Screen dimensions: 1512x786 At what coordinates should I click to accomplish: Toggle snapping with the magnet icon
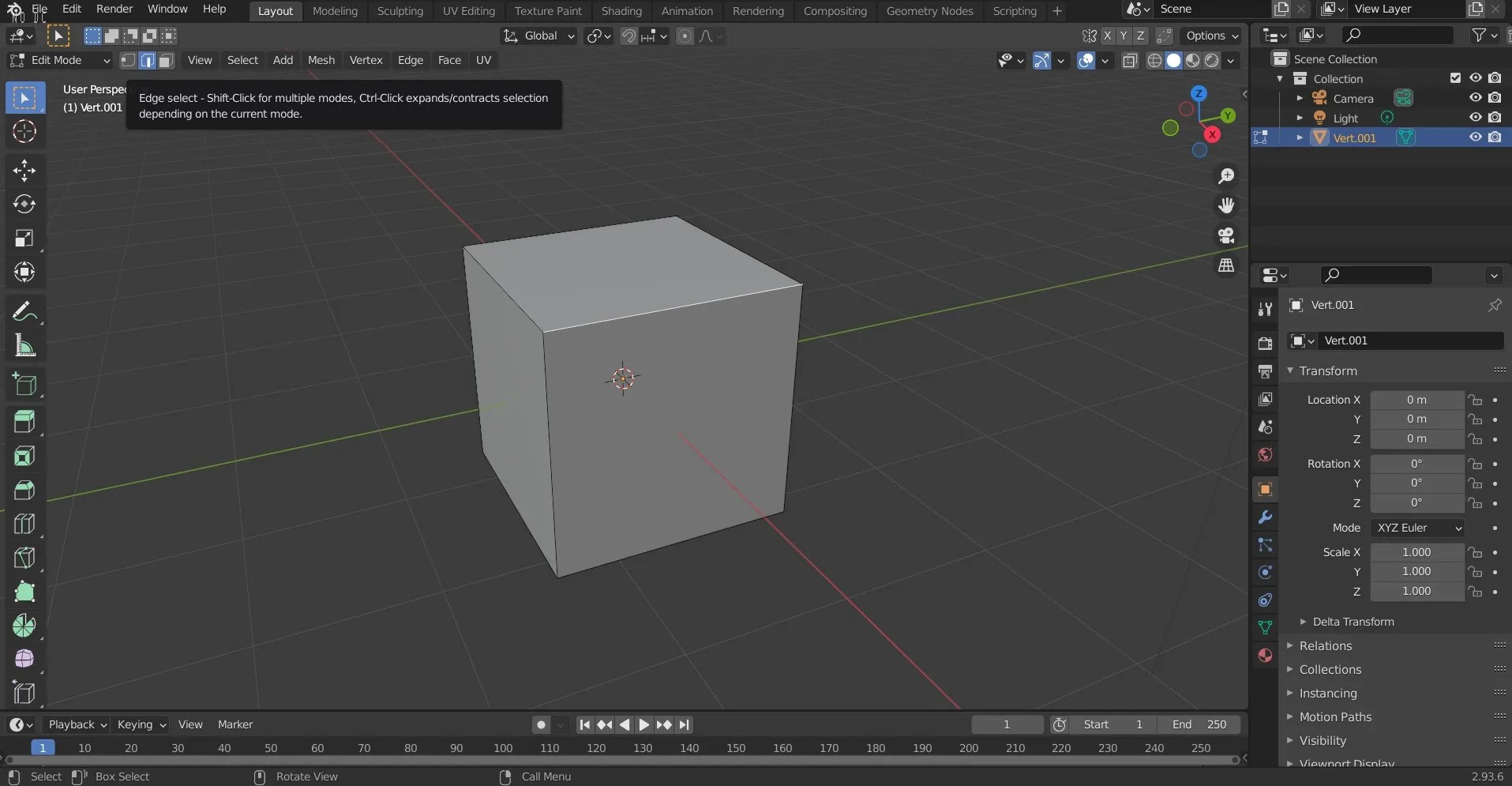point(629,36)
